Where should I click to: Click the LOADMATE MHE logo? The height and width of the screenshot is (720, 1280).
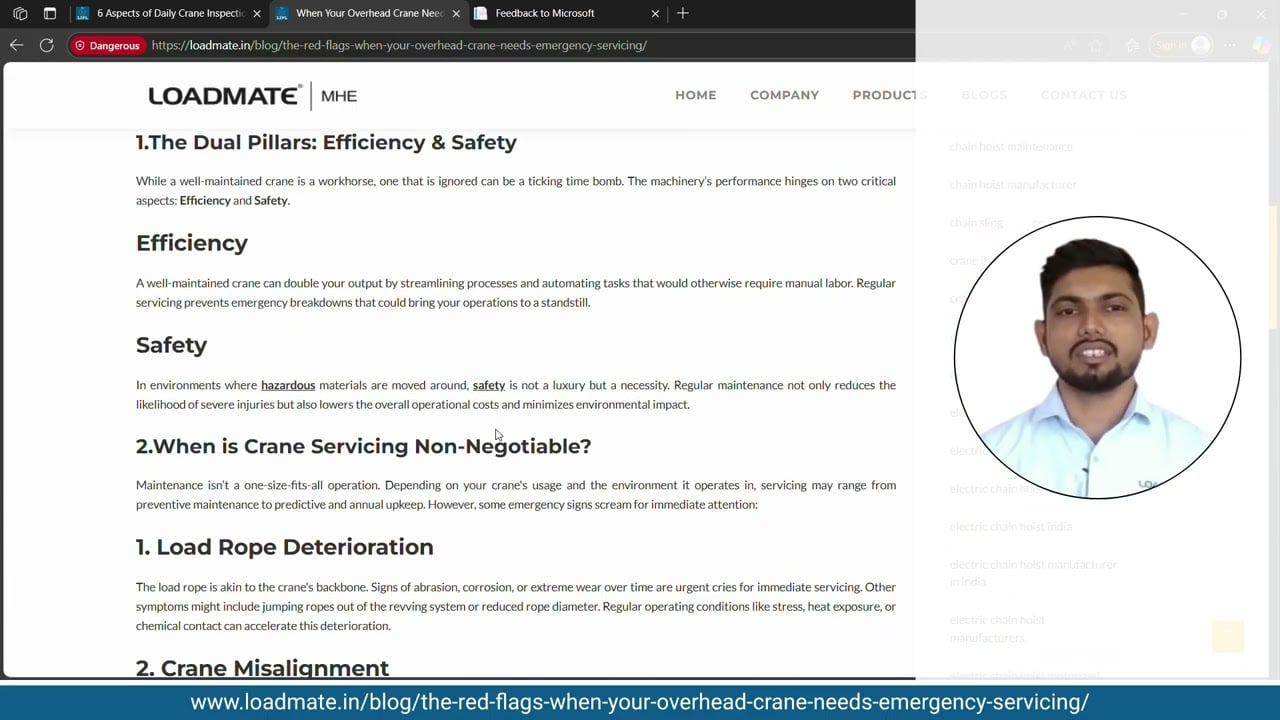[253, 95]
